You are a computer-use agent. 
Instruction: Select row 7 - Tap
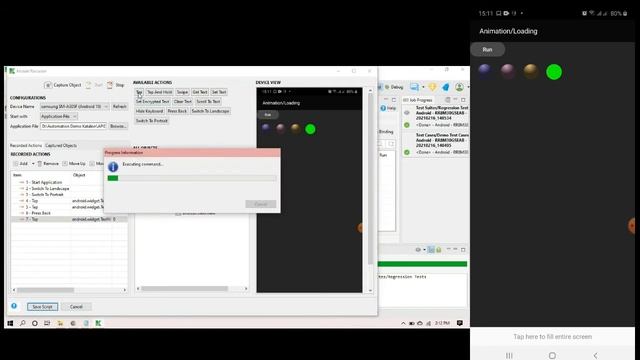coord(69,219)
